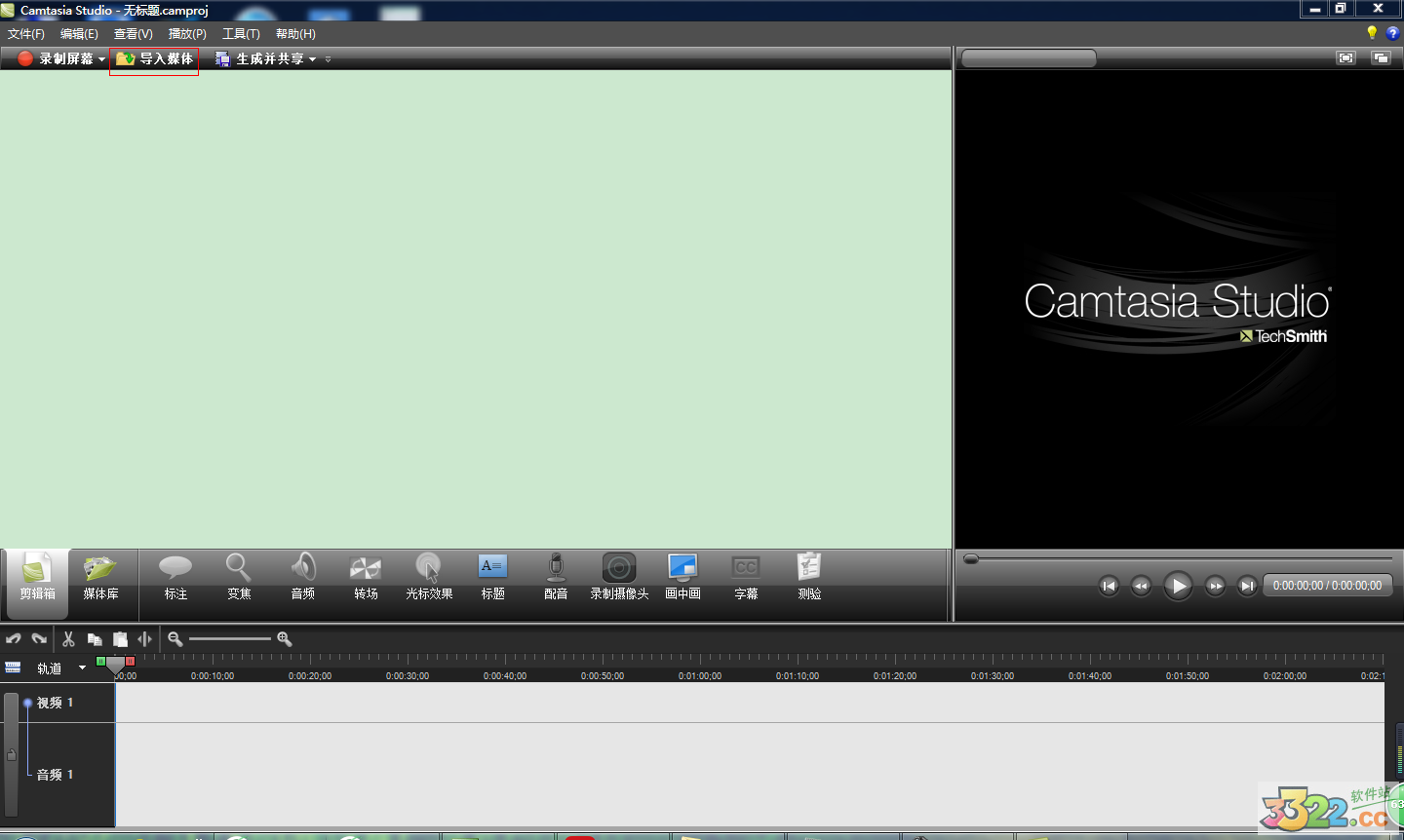Jump to previous clip in preview

click(1109, 586)
